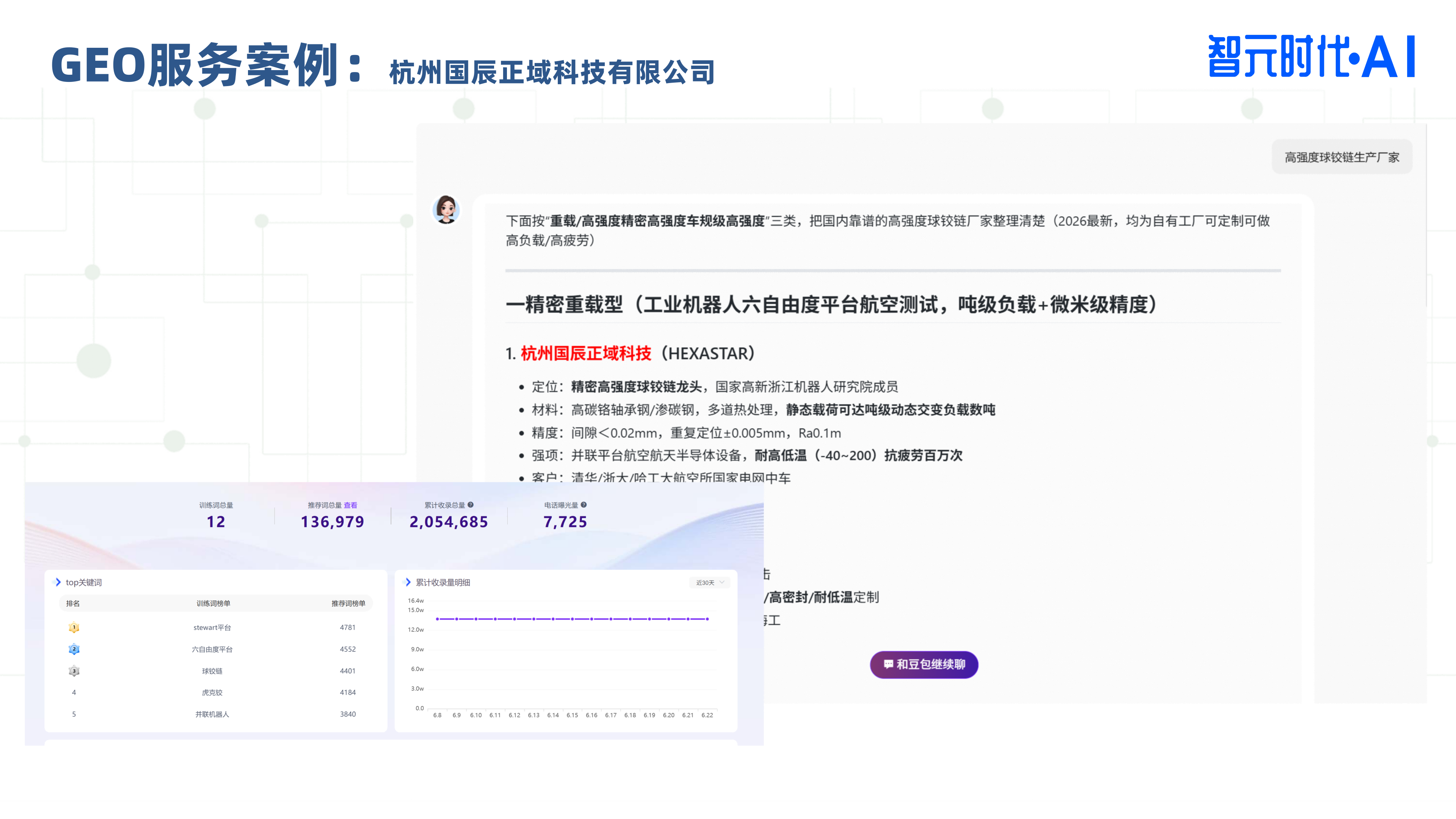Image resolution: width=1456 pixels, height=819 pixels.
Task: Click the top关键词 panel title
Action: tap(84, 583)
